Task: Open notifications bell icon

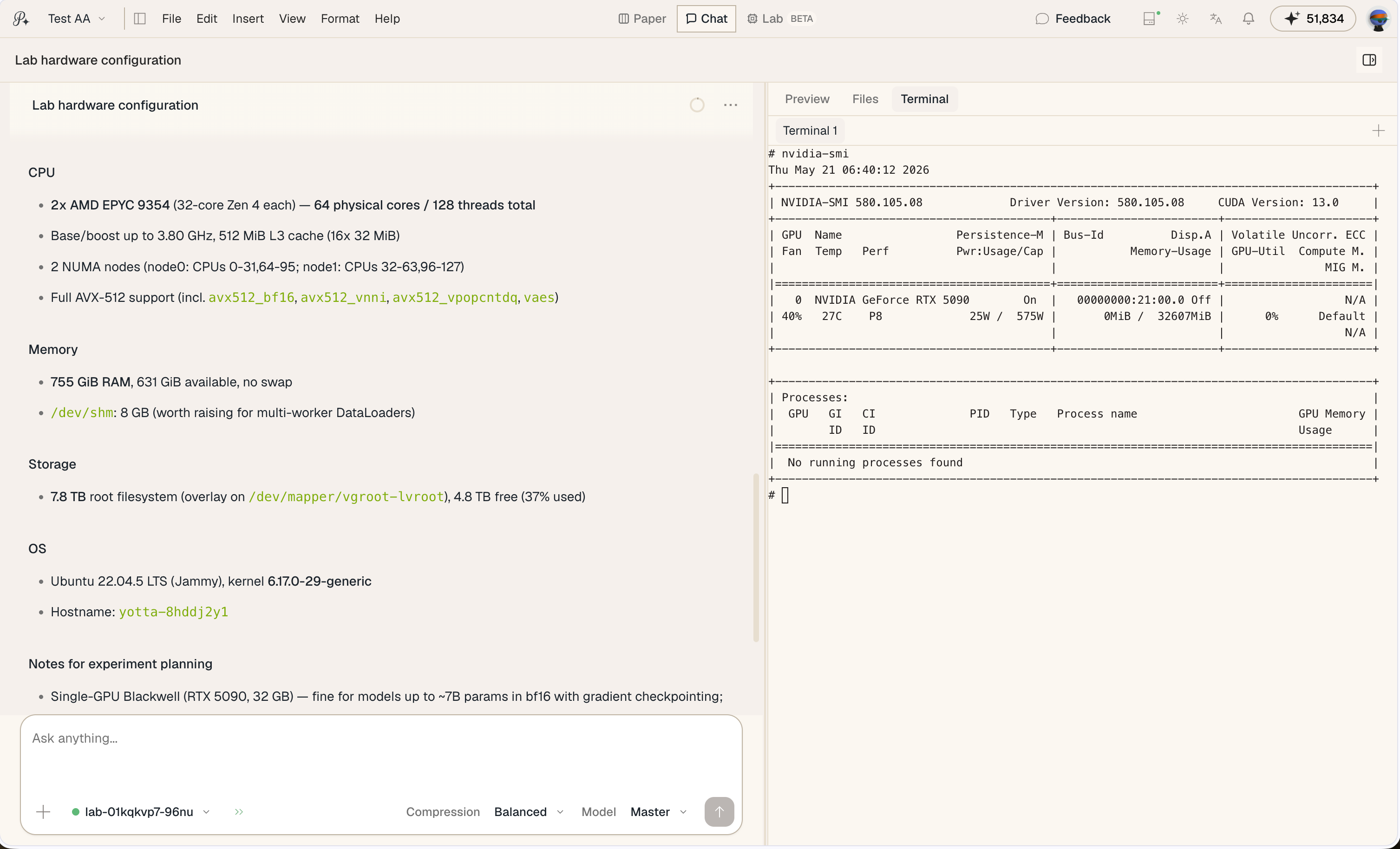Action: pyautogui.click(x=1248, y=19)
